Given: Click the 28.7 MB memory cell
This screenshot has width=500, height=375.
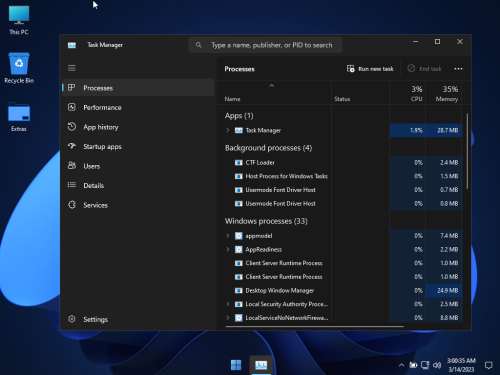Looking at the screenshot, I should [x=444, y=130].
